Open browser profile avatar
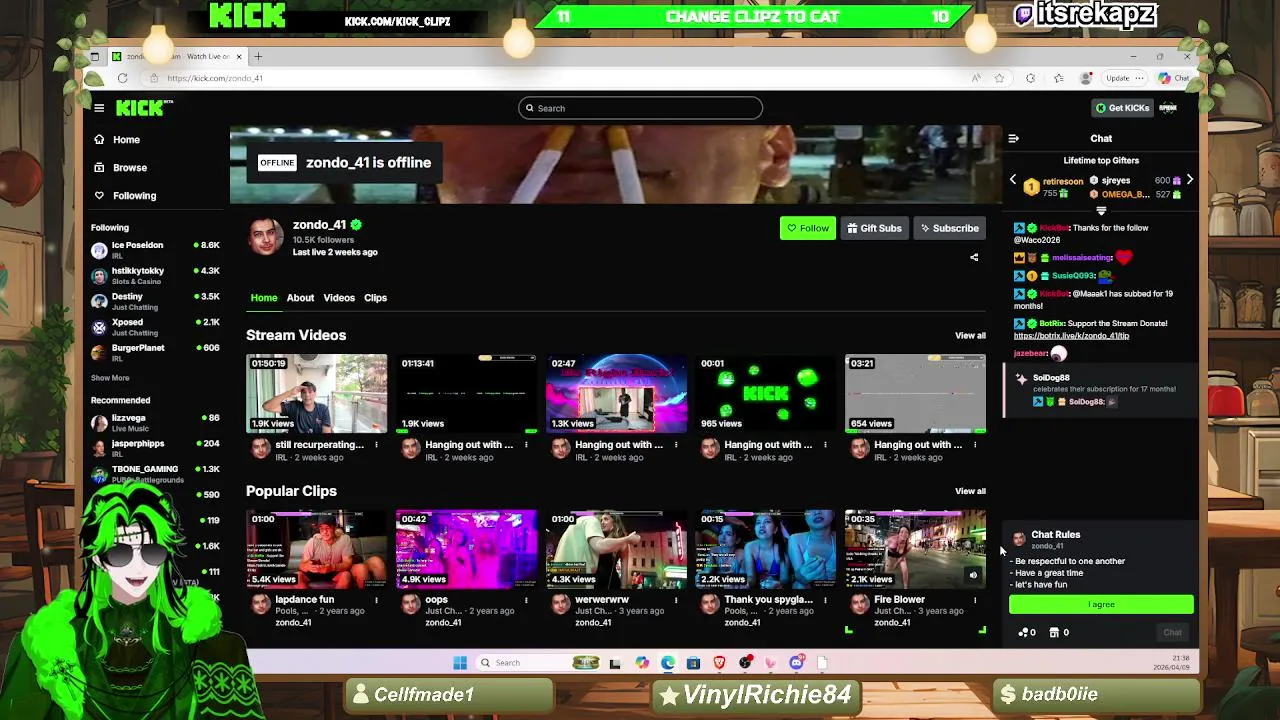The image size is (1280, 720). 1087,78
